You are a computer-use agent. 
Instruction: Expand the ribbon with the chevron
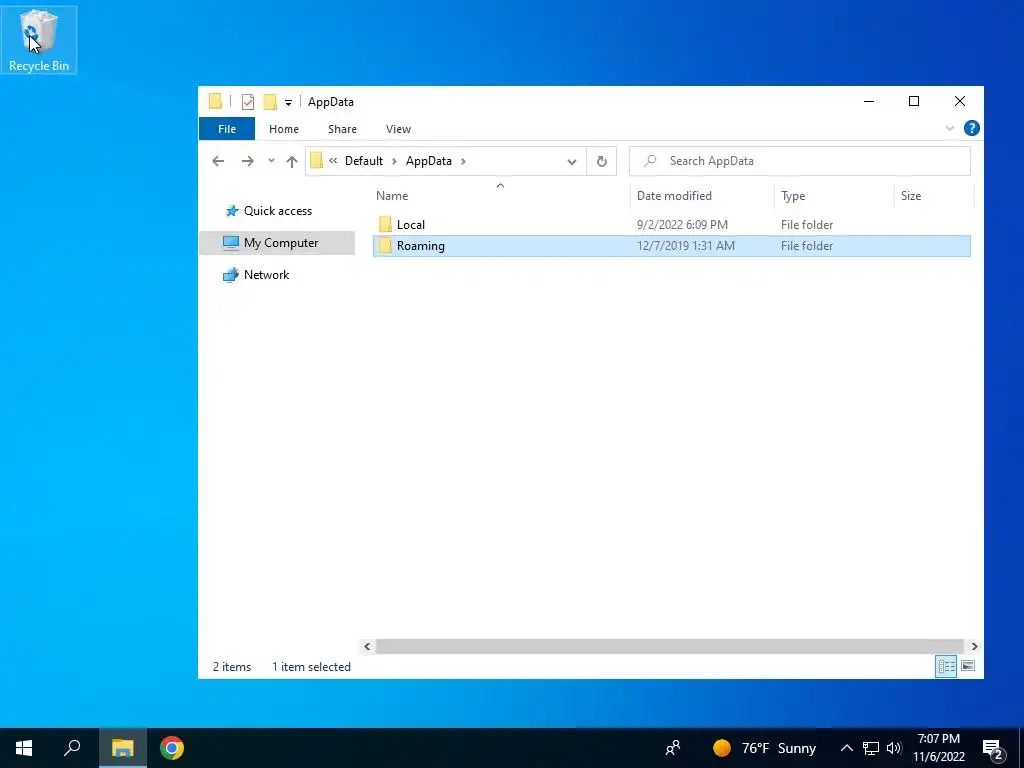click(950, 129)
